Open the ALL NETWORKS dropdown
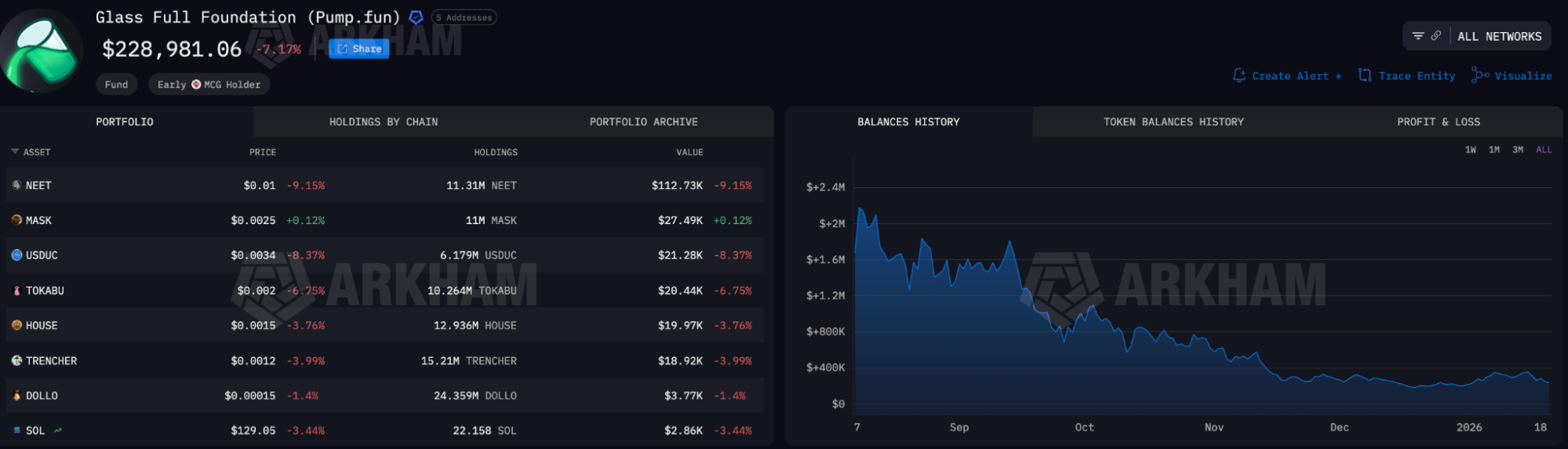The height and width of the screenshot is (449, 1568). click(1499, 37)
